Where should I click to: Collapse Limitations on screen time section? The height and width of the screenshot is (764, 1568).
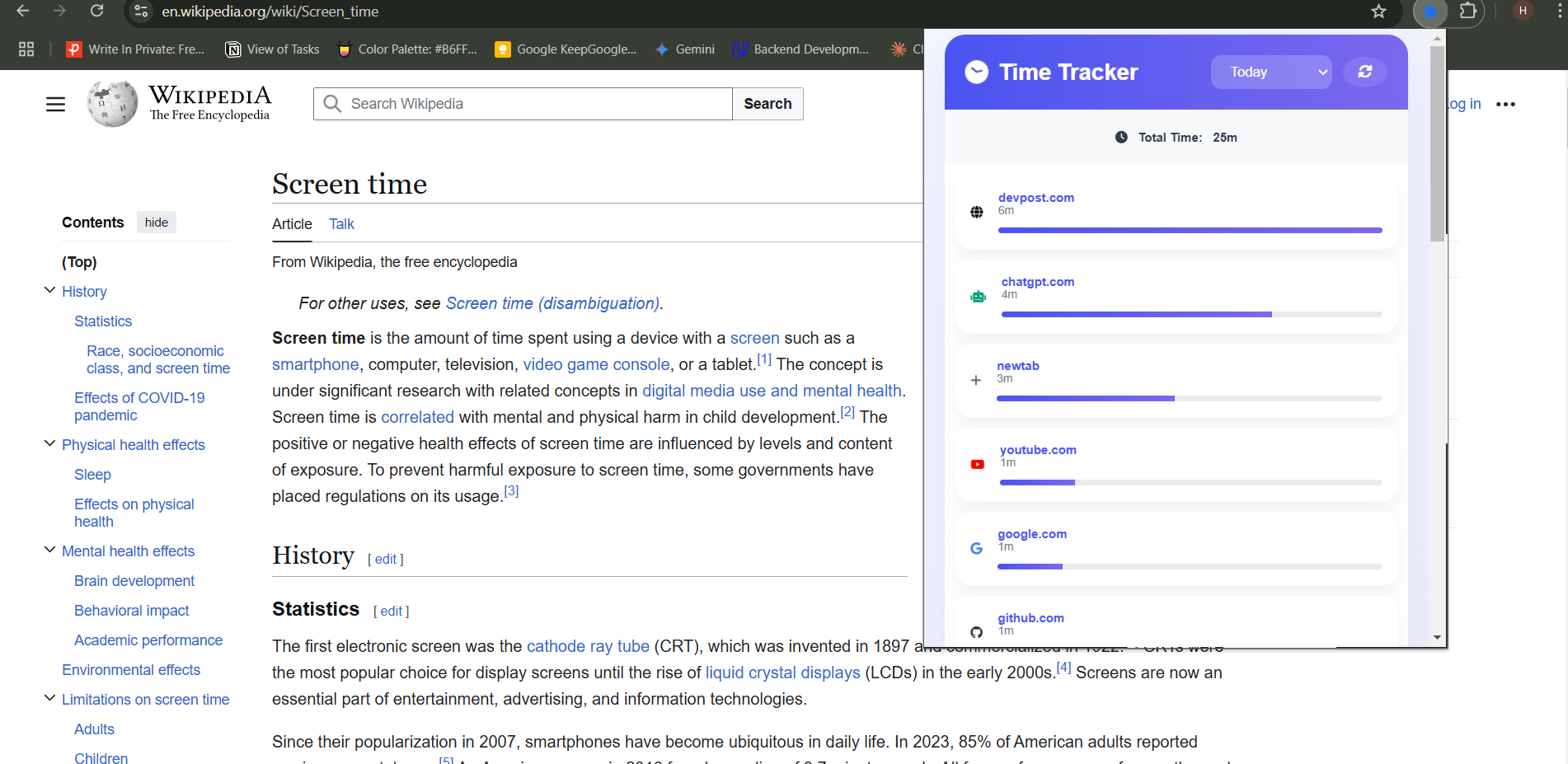(x=49, y=699)
